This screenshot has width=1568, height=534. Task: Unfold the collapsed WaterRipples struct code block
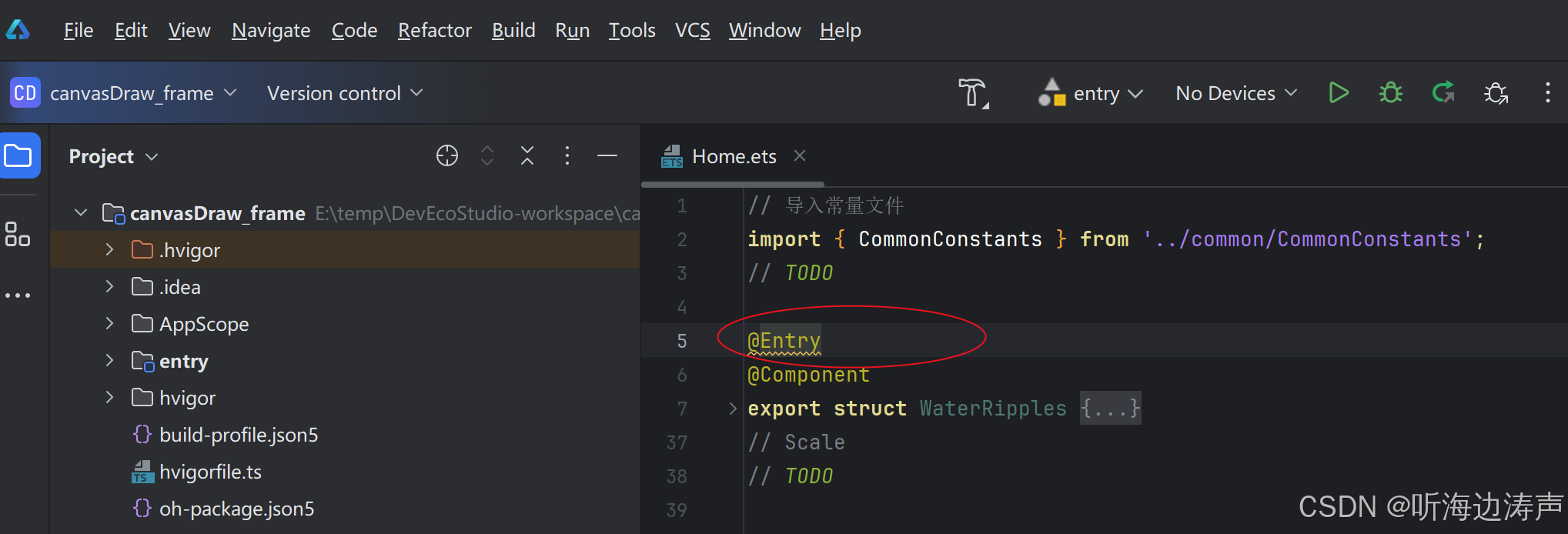tap(733, 409)
